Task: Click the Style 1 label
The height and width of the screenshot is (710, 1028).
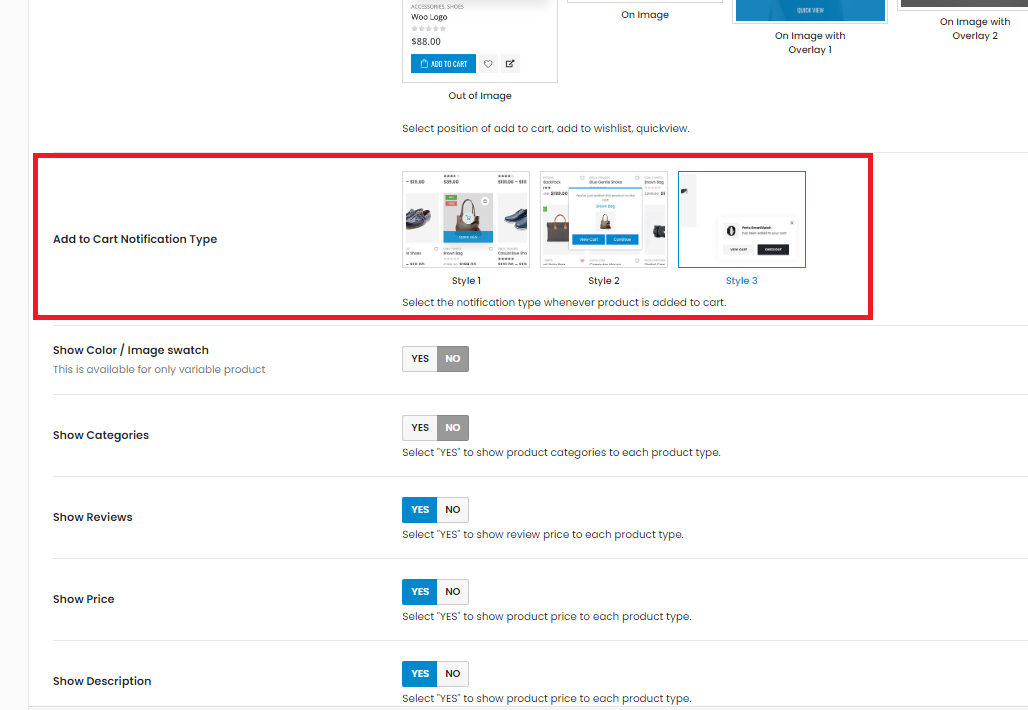Action: coord(466,281)
